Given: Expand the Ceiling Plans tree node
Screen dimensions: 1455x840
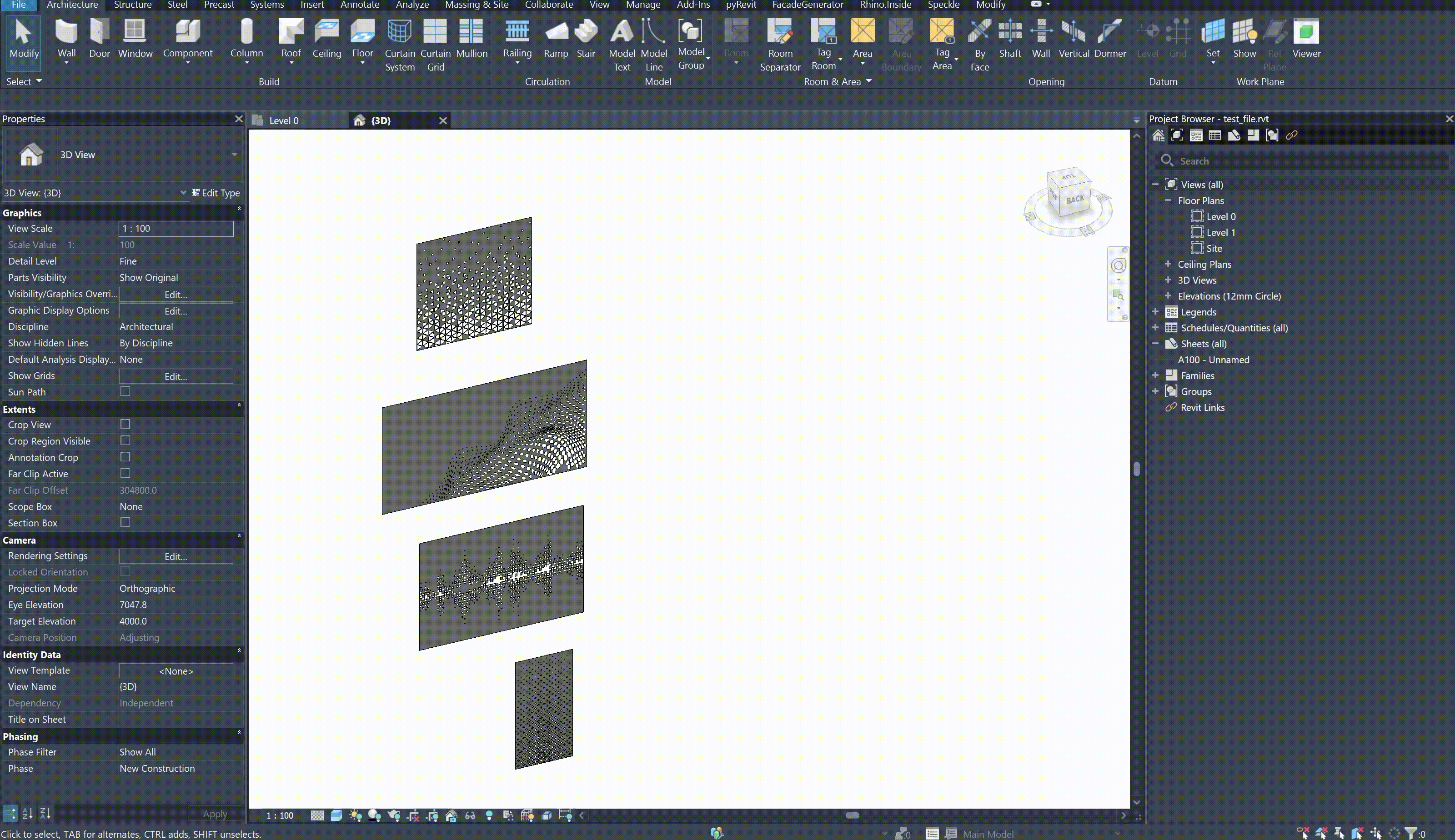Looking at the screenshot, I should 1168,264.
